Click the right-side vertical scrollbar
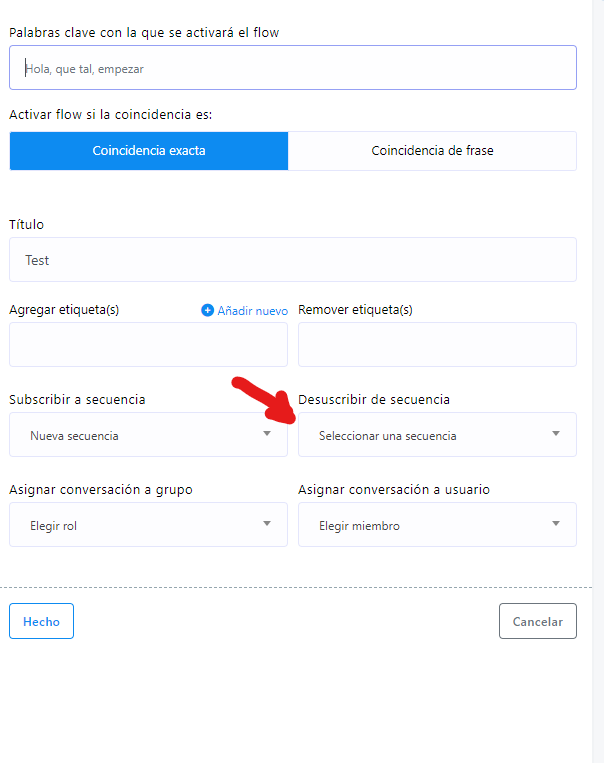 point(598,382)
